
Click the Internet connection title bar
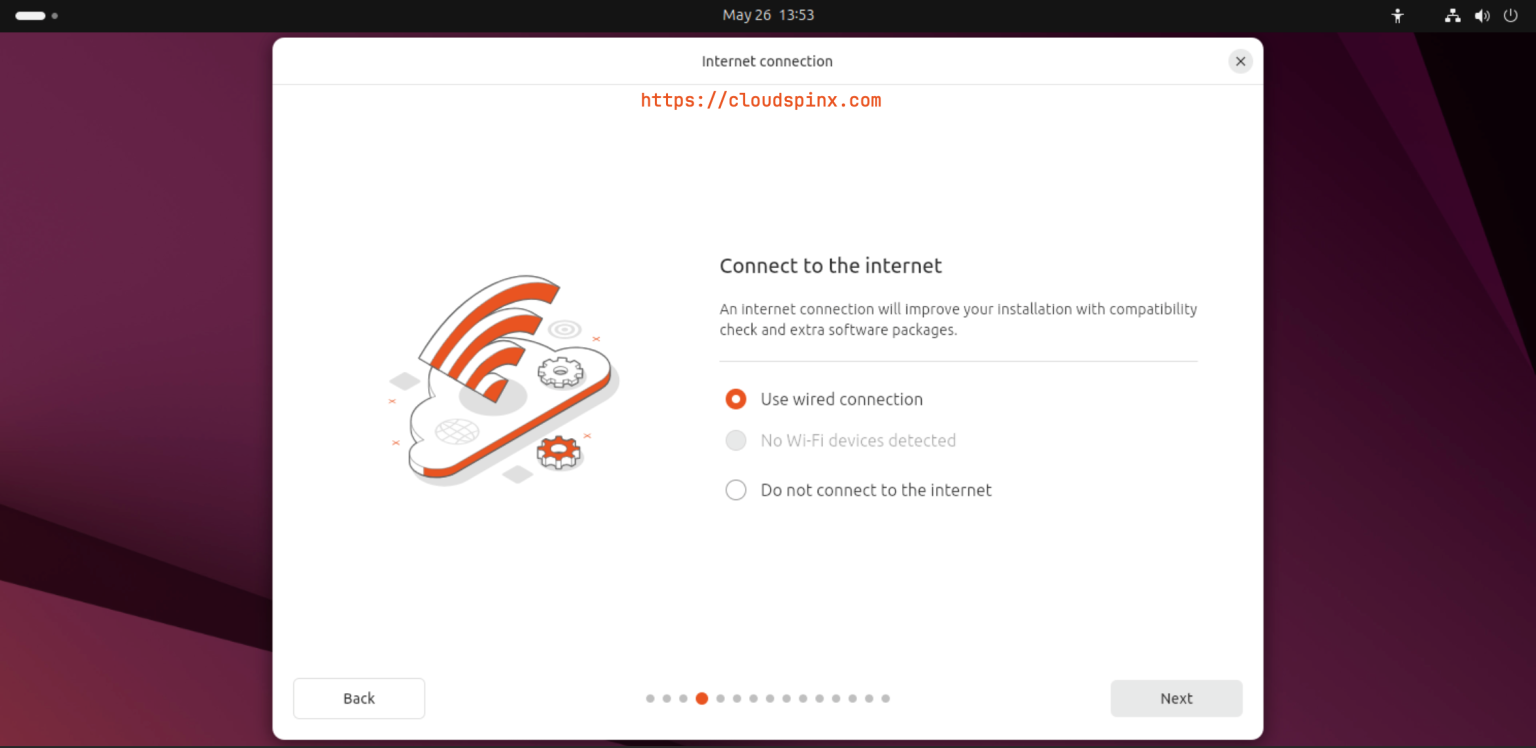(x=767, y=61)
